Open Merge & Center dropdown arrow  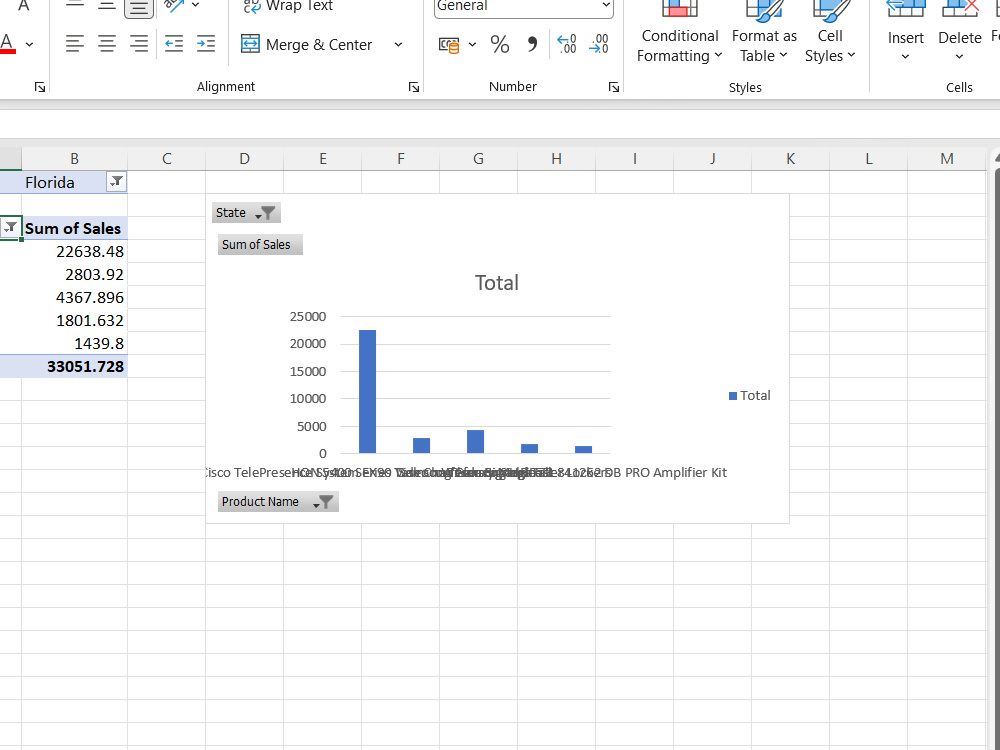pos(399,45)
